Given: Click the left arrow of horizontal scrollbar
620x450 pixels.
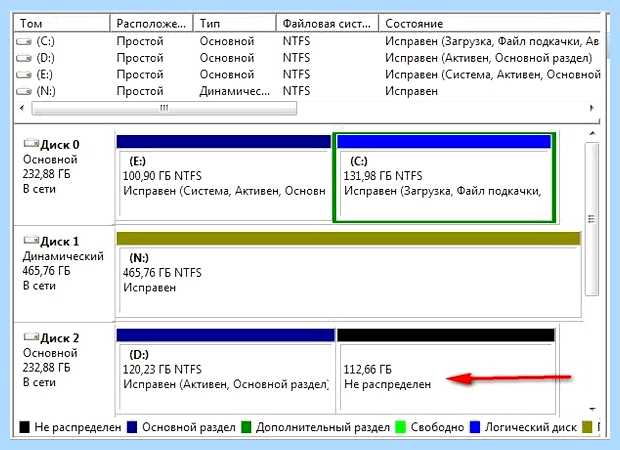Looking at the screenshot, I should point(22,108).
